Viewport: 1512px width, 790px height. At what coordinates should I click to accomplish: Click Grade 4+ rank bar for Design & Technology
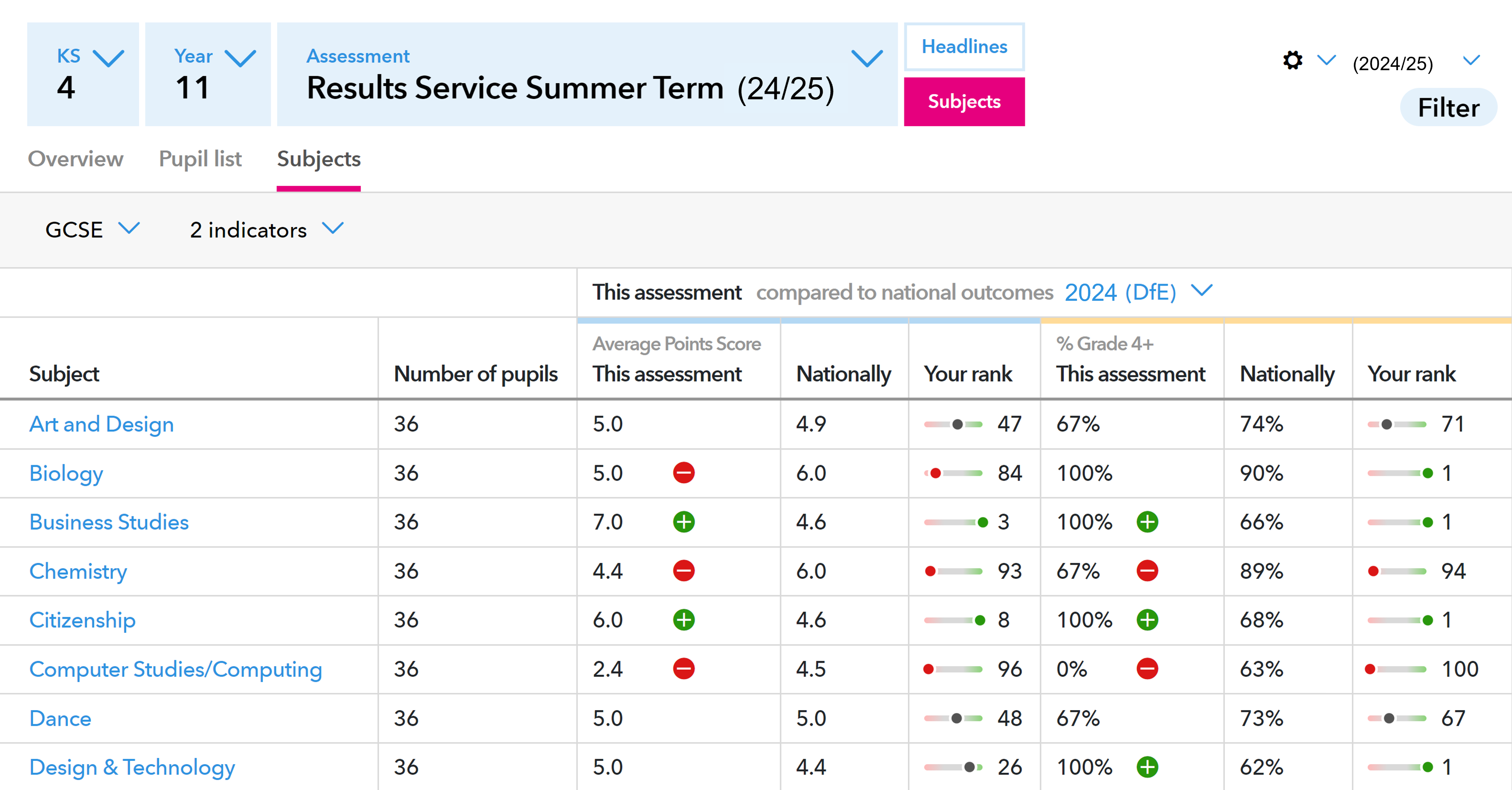[x=1400, y=766]
